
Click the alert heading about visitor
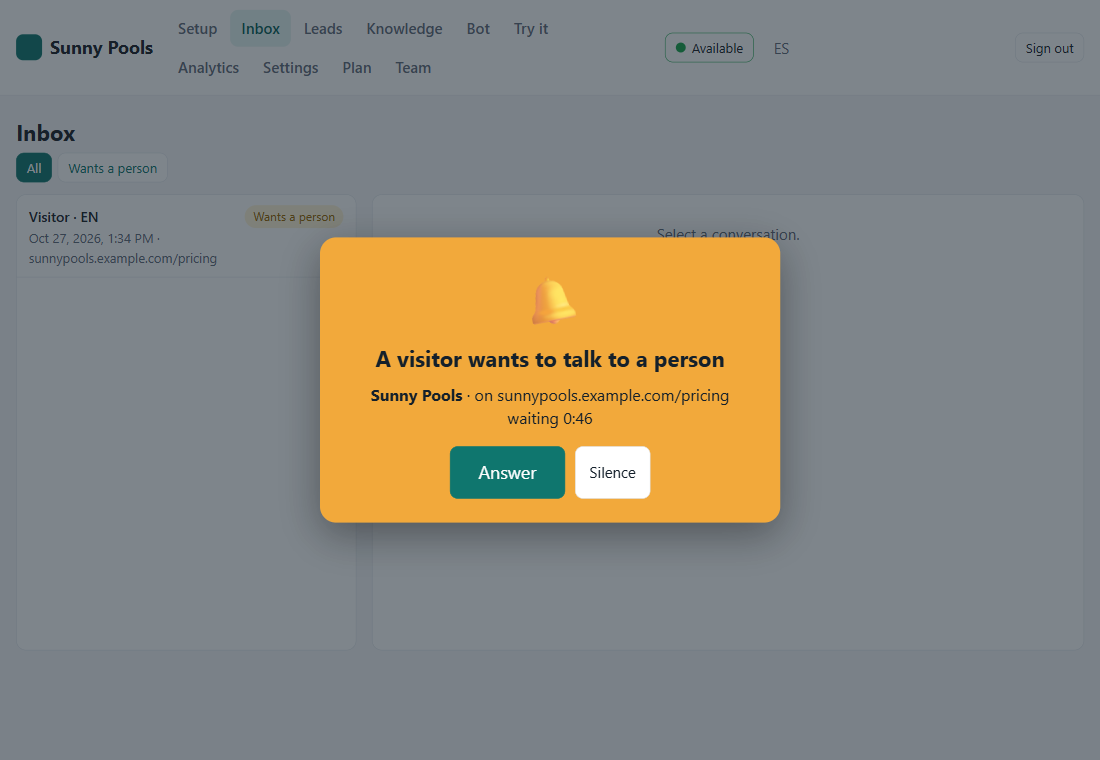pyautogui.click(x=550, y=359)
